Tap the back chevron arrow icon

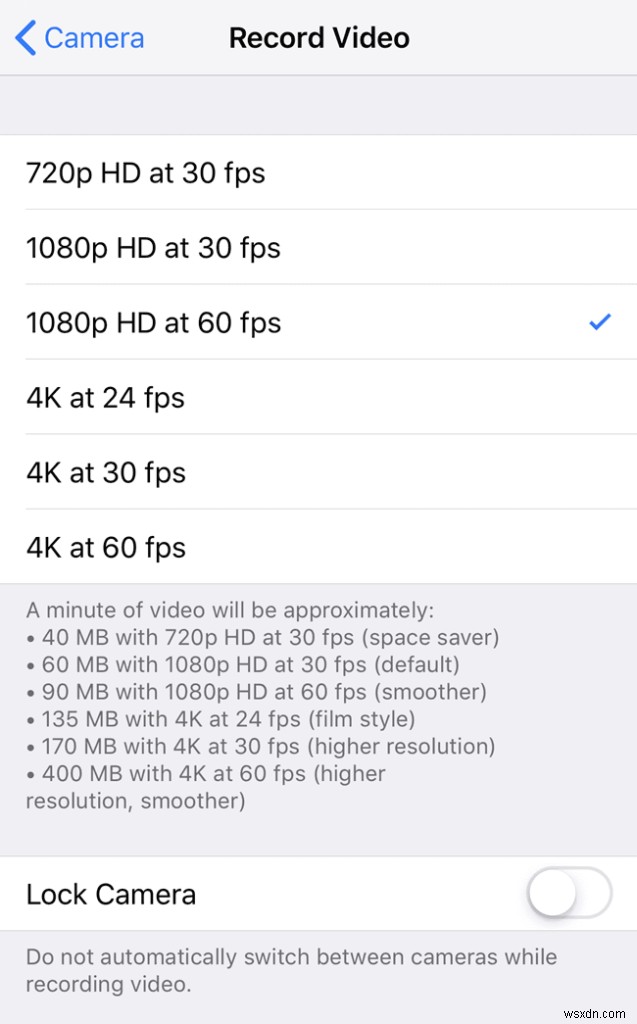[22, 37]
